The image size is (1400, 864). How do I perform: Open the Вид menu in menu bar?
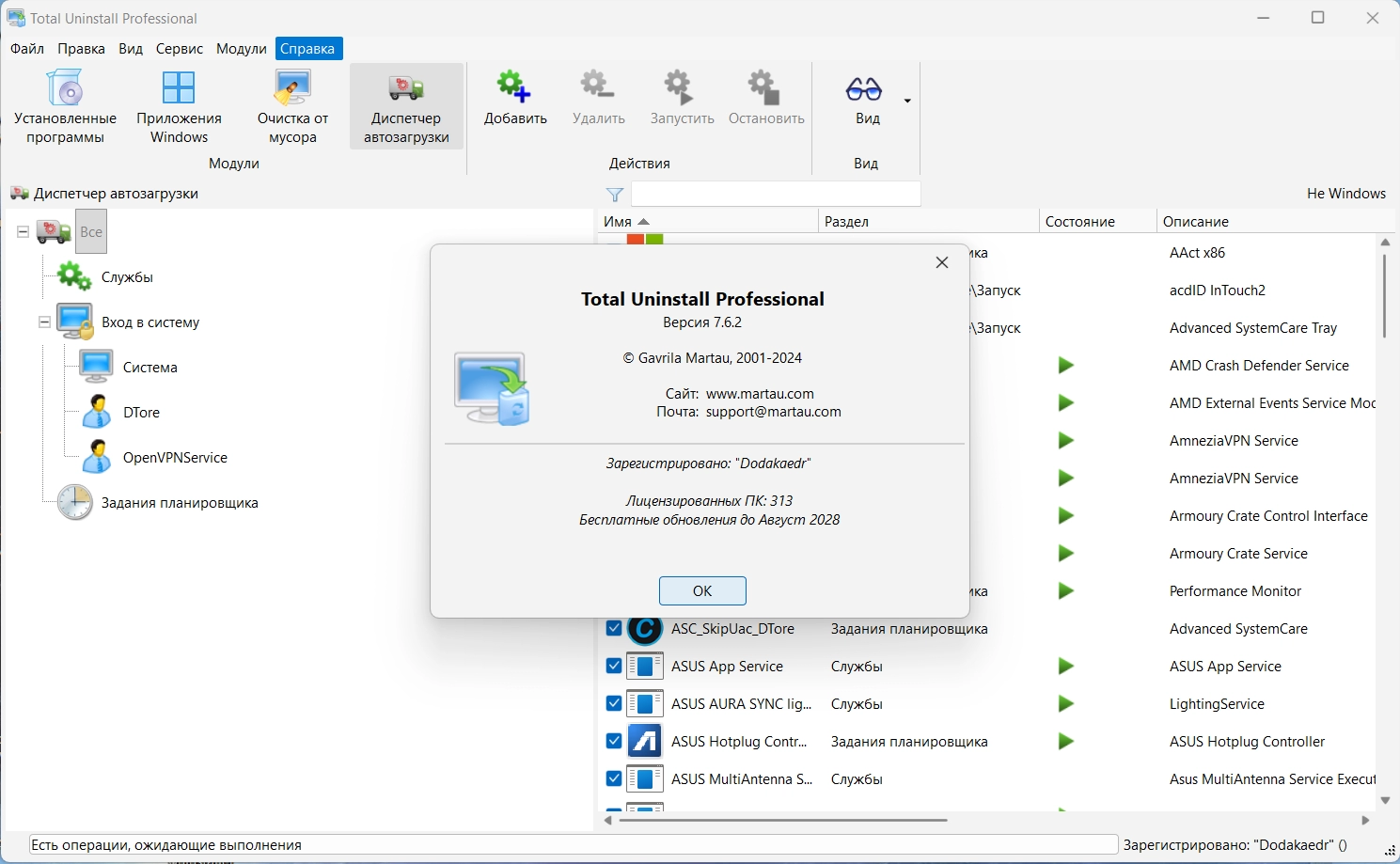point(131,49)
